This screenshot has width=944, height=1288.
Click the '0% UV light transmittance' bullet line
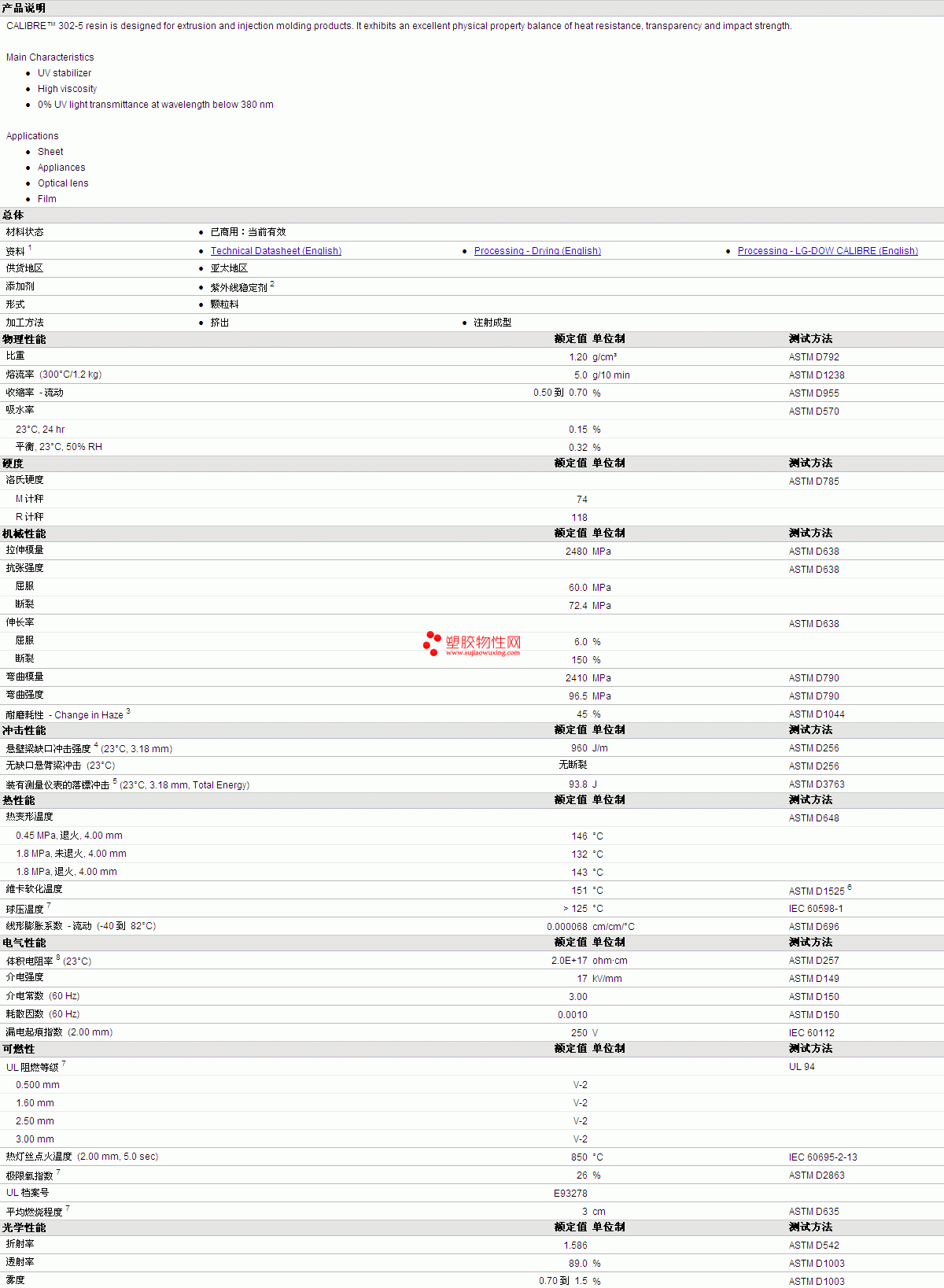(156, 105)
